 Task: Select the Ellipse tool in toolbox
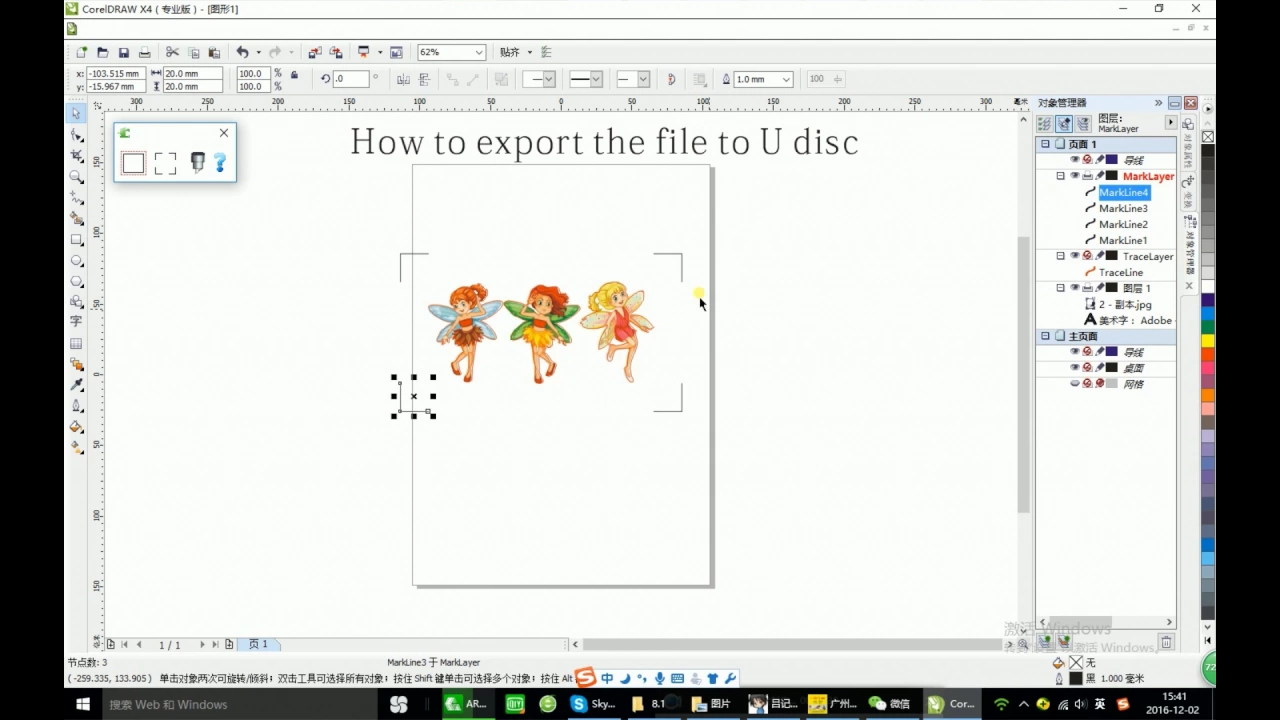pyautogui.click(x=76, y=261)
